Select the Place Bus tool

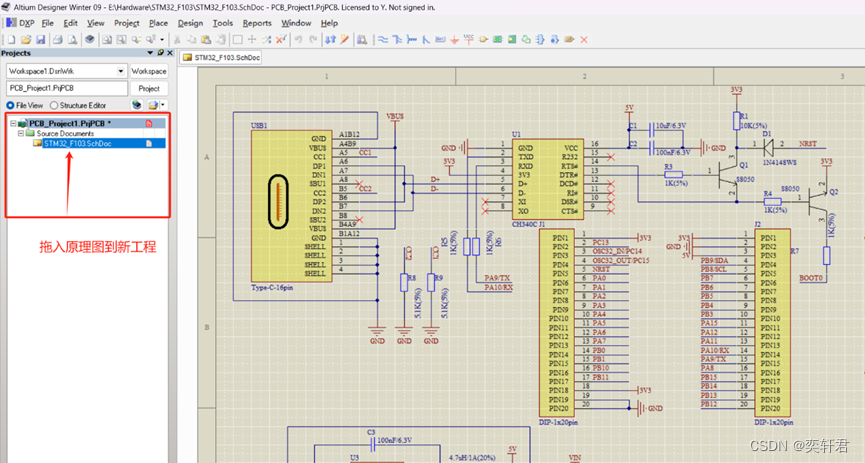click(x=397, y=40)
